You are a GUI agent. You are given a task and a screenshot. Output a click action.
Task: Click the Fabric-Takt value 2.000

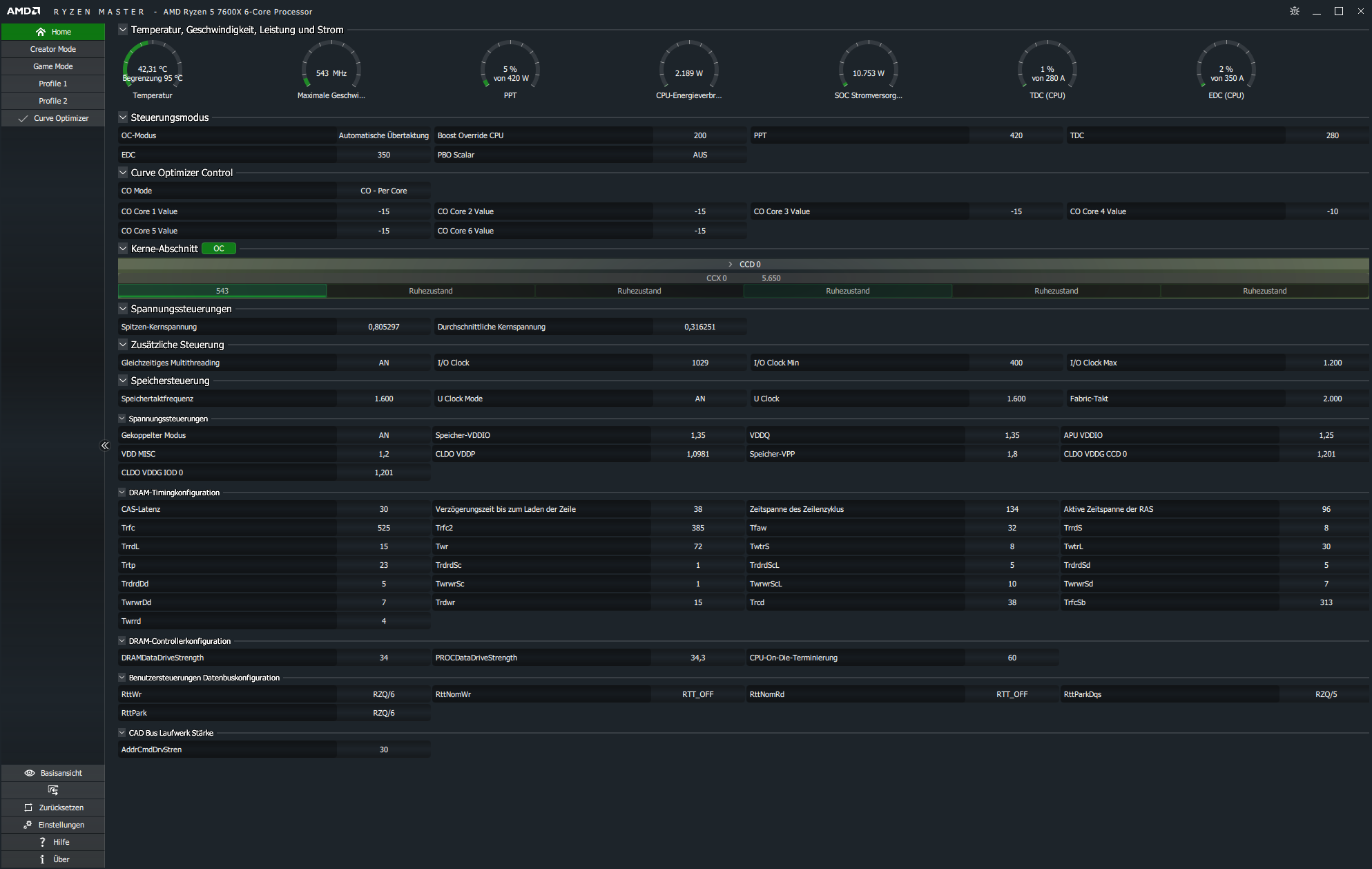[1332, 399]
